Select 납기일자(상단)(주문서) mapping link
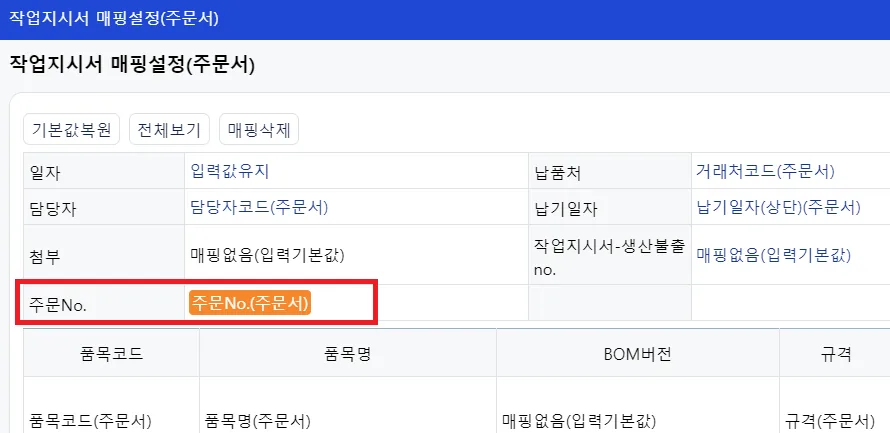The width and height of the screenshot is (890, 433). tap(778, 207)
